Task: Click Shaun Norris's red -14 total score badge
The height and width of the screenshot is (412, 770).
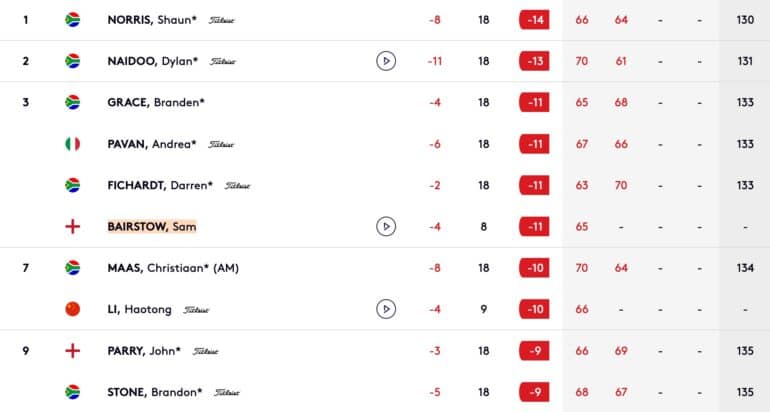Action: tap(534, 20)
